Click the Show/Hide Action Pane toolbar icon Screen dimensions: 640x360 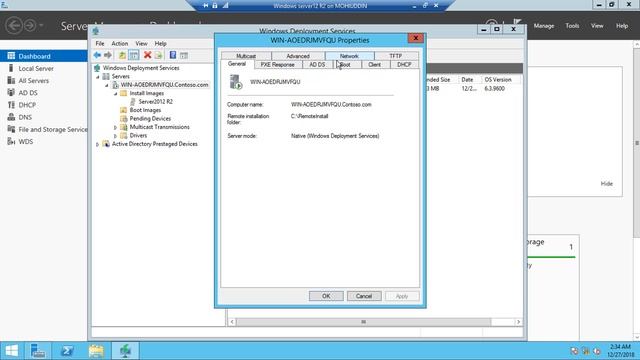coord(184,55)
